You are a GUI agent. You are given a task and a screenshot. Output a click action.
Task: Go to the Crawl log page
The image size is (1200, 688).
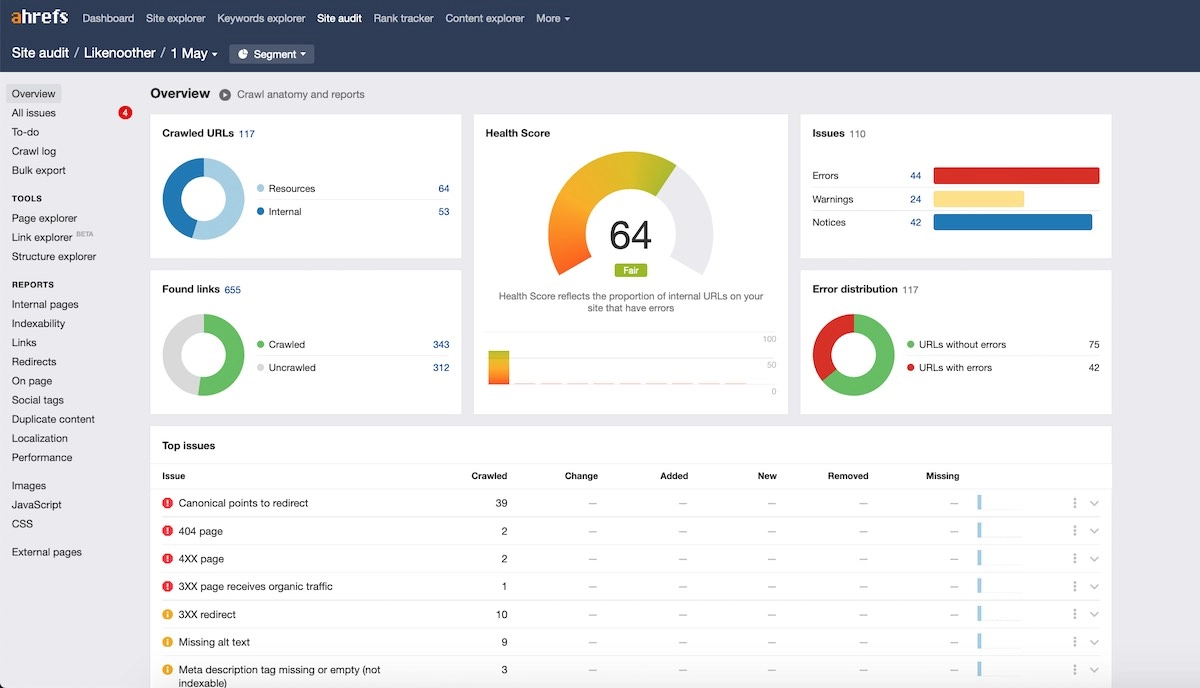33,150
